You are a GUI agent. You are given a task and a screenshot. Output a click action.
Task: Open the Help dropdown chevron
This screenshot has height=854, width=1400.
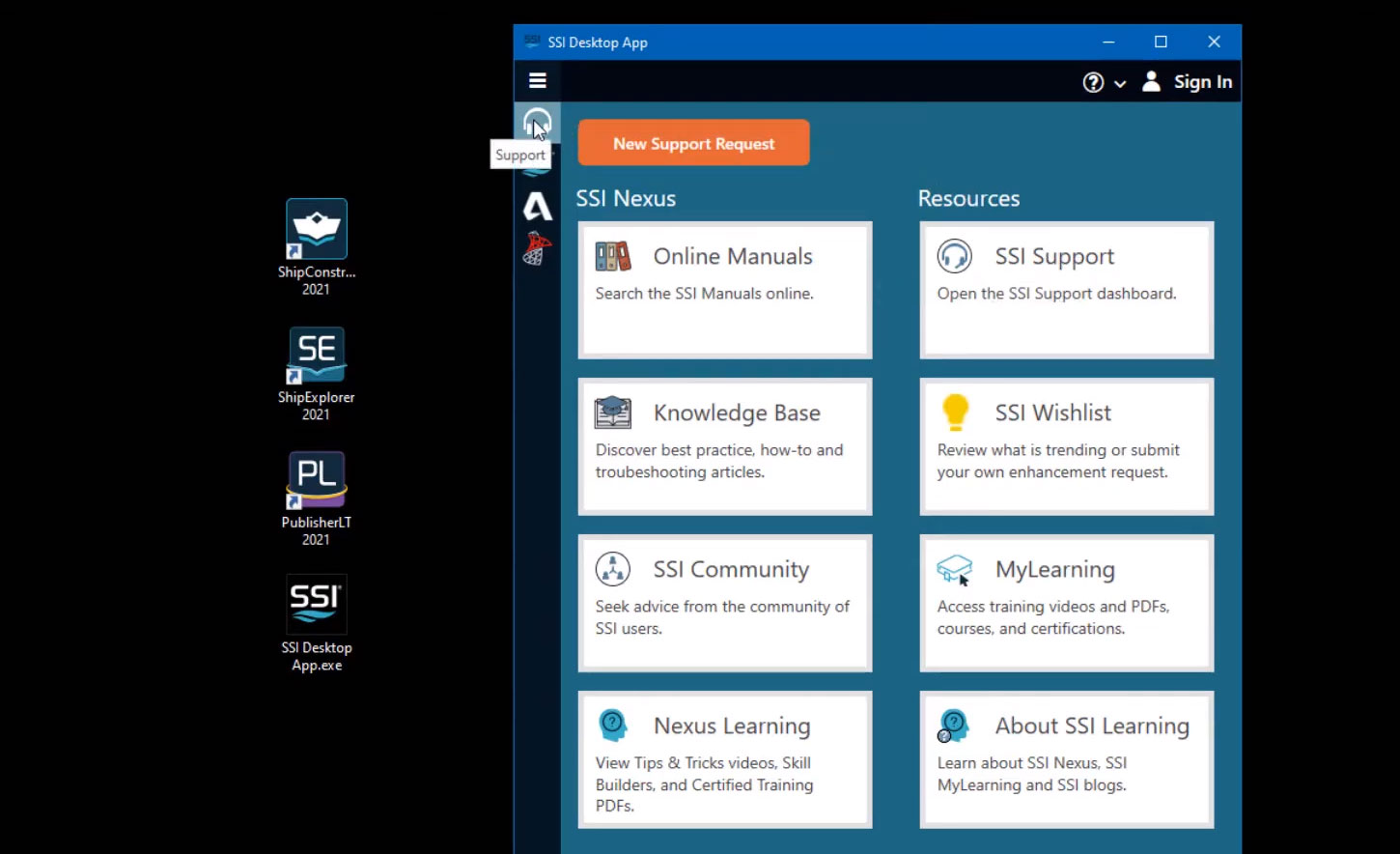1120,83
